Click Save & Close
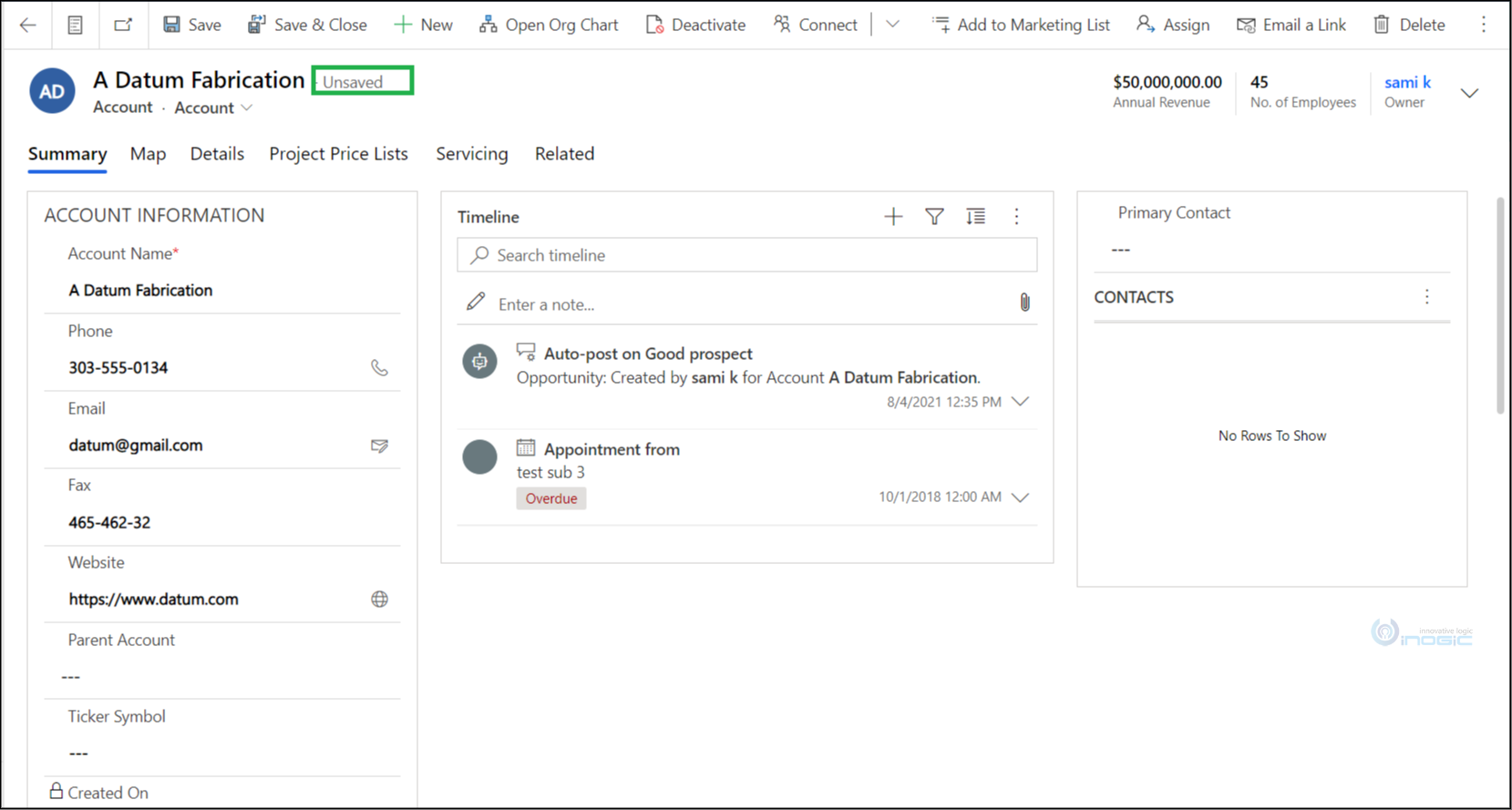The width and height of the screenshot is (1512, 810). click(307, 25)
